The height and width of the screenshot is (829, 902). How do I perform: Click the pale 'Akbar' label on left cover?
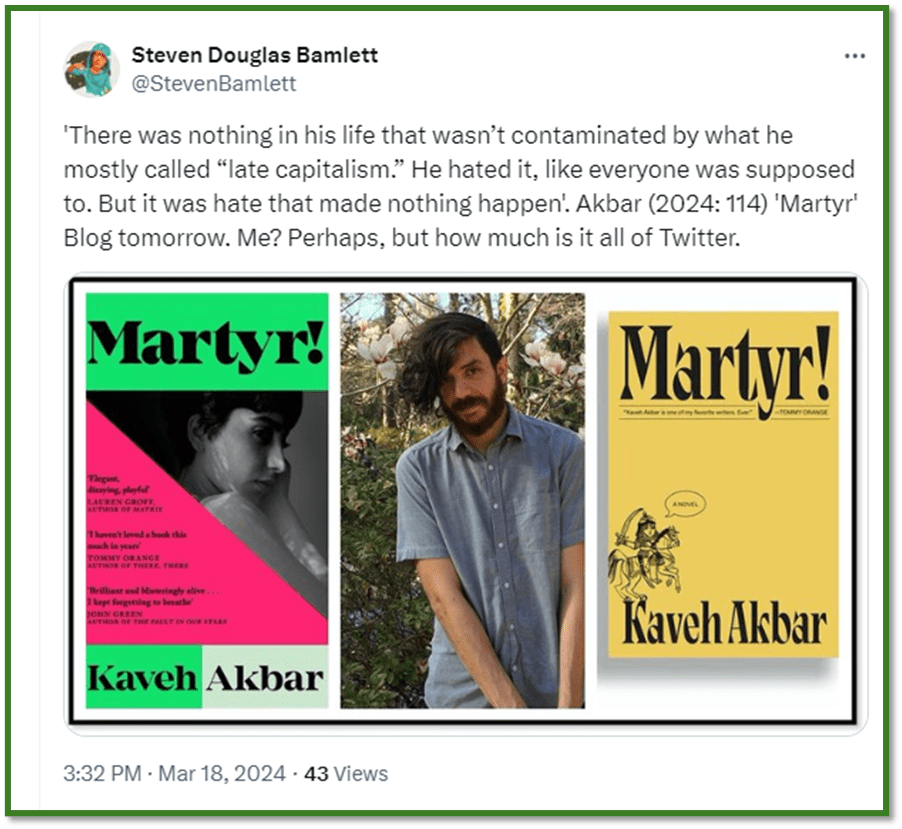tap(265, 677)
